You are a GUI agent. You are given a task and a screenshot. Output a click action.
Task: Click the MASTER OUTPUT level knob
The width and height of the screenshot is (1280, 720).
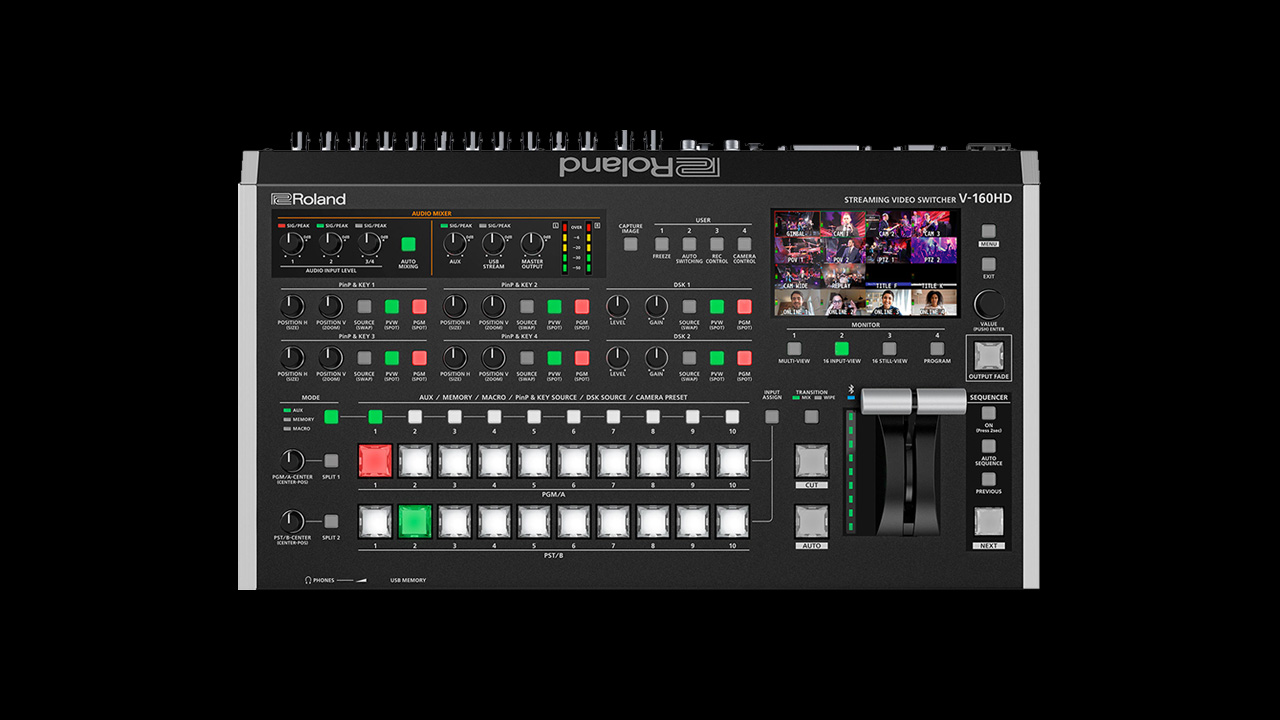531,242
